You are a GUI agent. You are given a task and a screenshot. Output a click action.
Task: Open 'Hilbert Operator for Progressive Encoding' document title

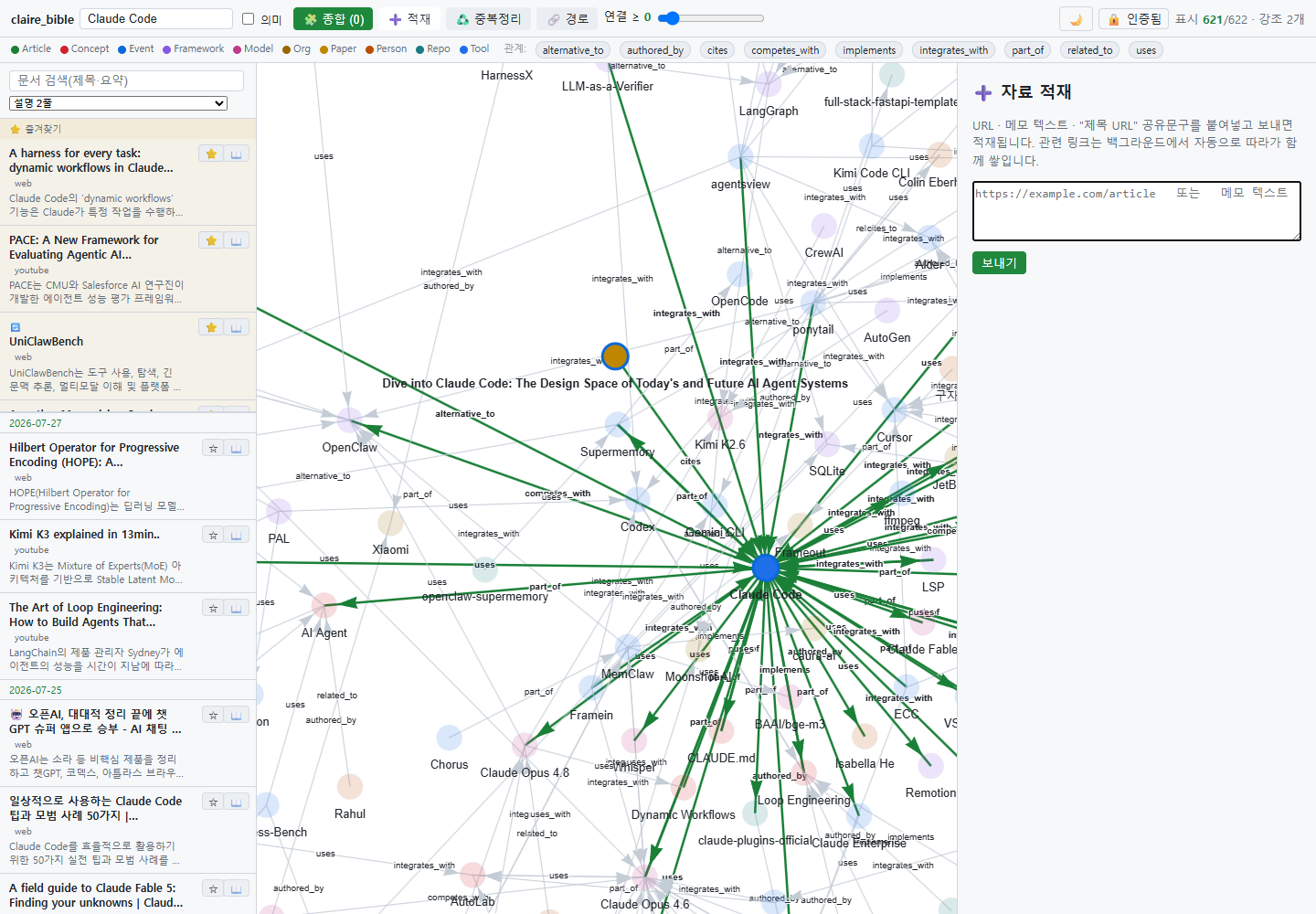pos(94,455)
